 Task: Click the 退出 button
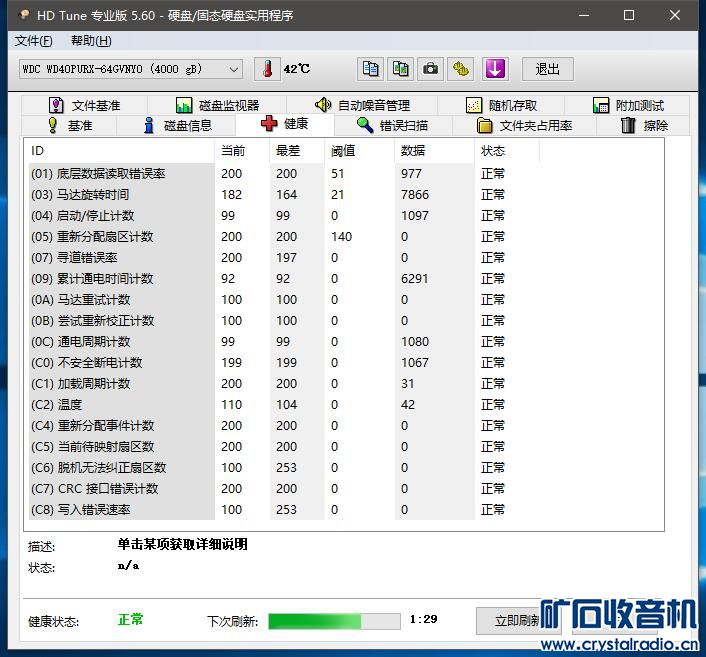point(548,69)
